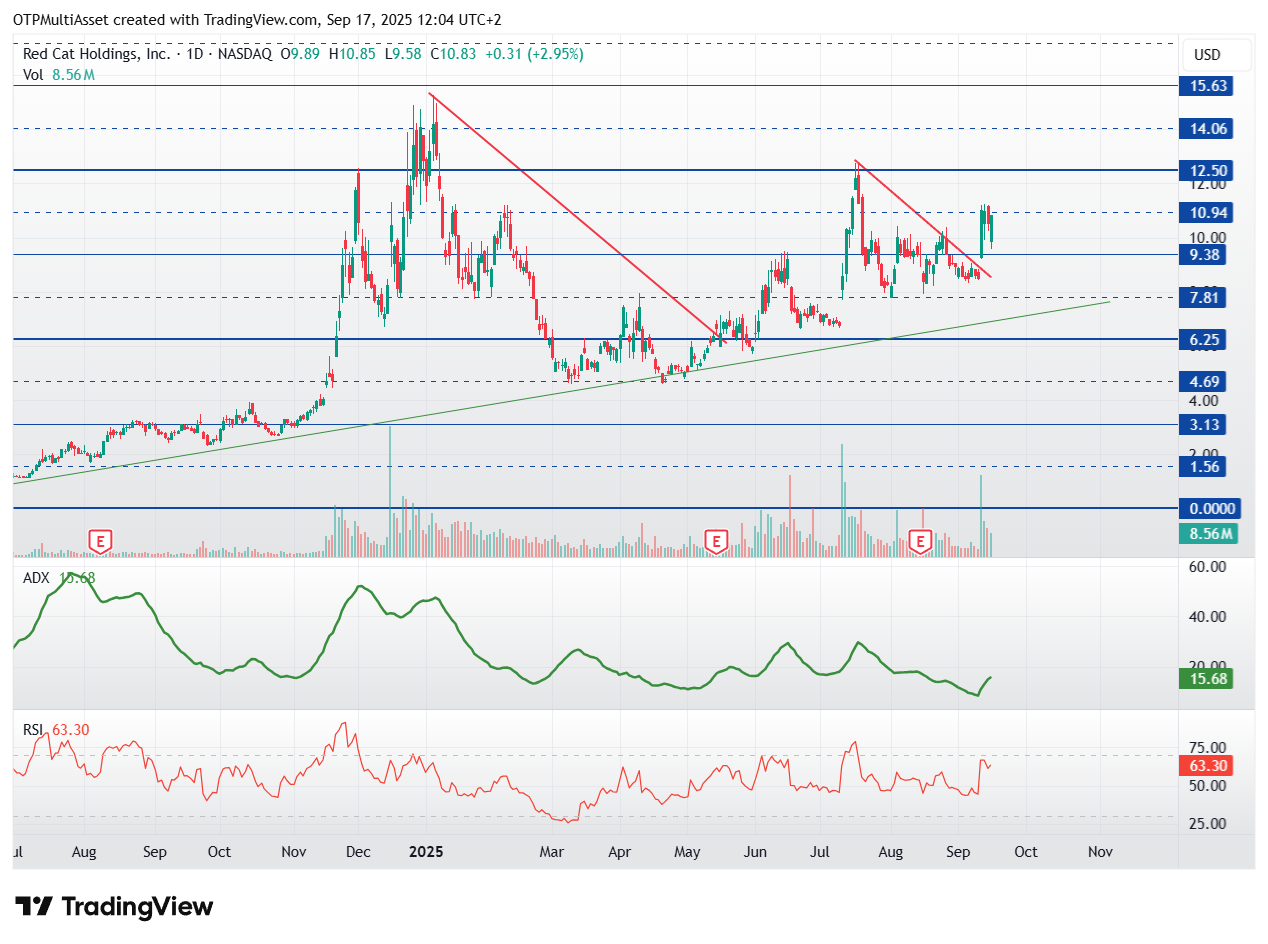Screen dimensions: 1268x944
Task: Click the earnings E marker near August 2024
Action: click(x=100, y=541)
